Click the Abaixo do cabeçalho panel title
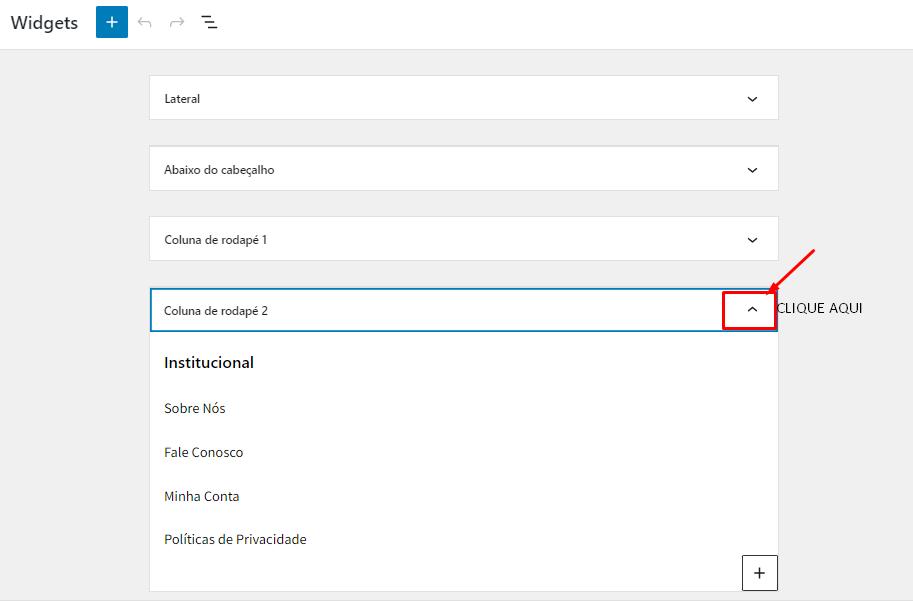Viewport: 913px width, 602px height. (219, 170)
